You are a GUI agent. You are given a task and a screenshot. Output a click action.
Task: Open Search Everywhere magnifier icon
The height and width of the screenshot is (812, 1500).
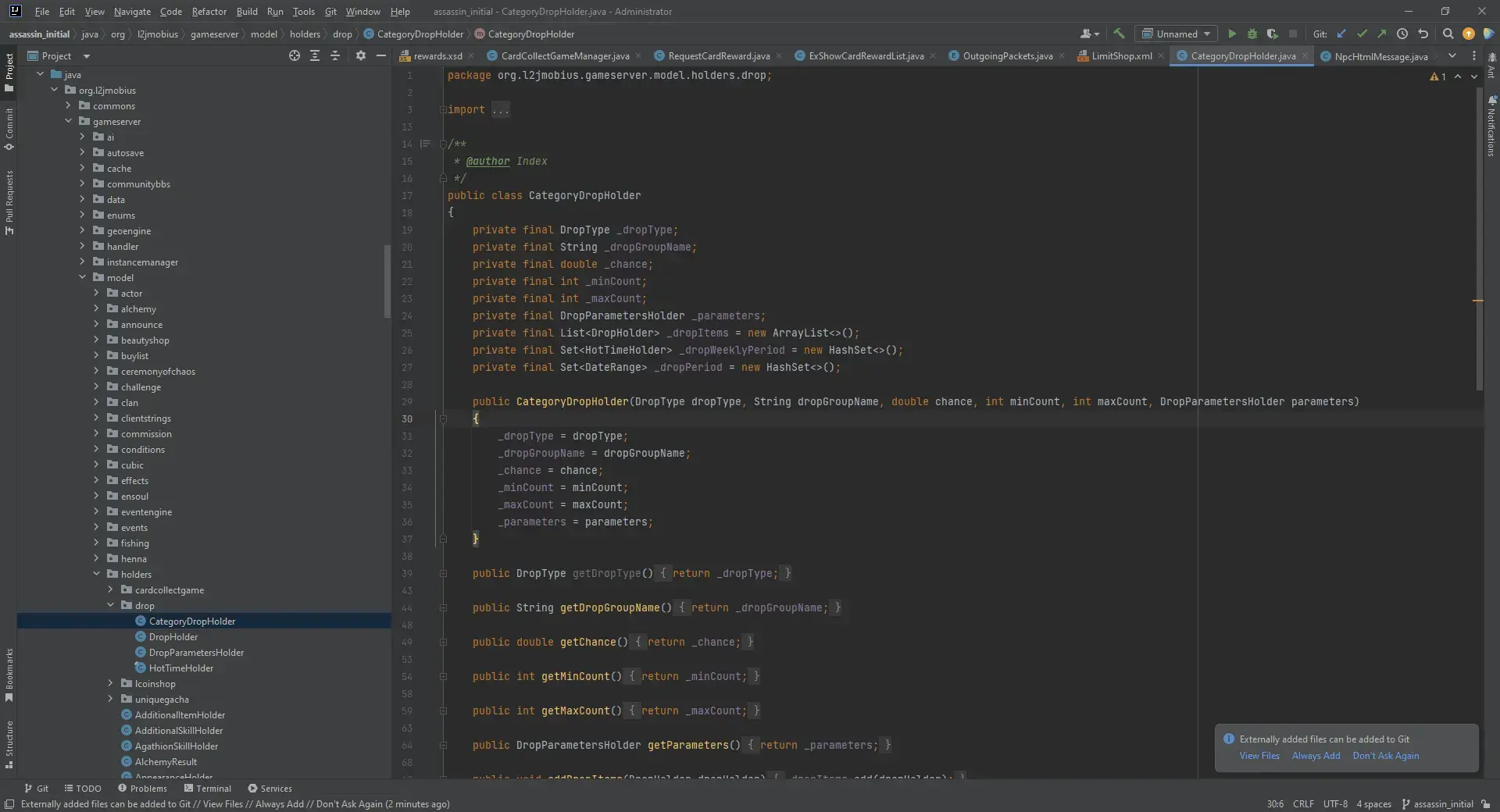[1448, 34]
